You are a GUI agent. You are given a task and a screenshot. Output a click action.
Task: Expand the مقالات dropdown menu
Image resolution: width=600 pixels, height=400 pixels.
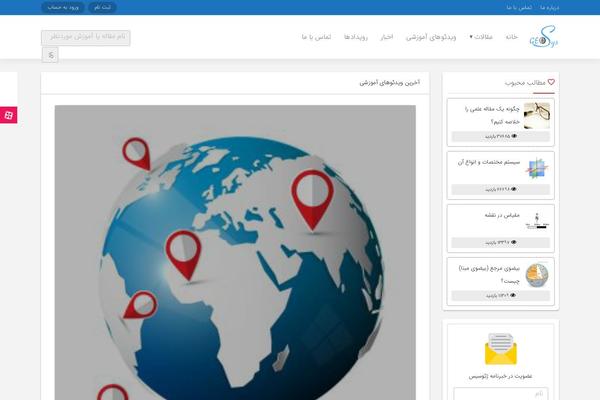coord(481,37)
